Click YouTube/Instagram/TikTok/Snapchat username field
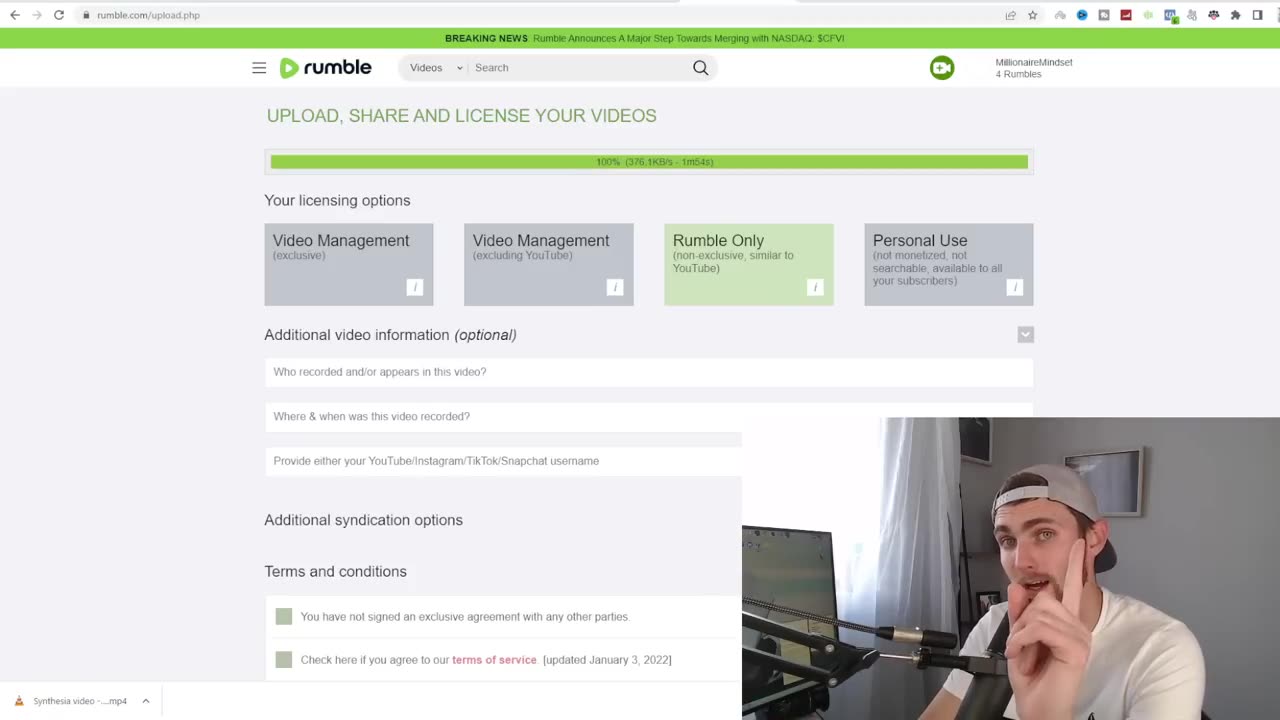Screen dimensions: 1280x720 [x=503, y=461]
